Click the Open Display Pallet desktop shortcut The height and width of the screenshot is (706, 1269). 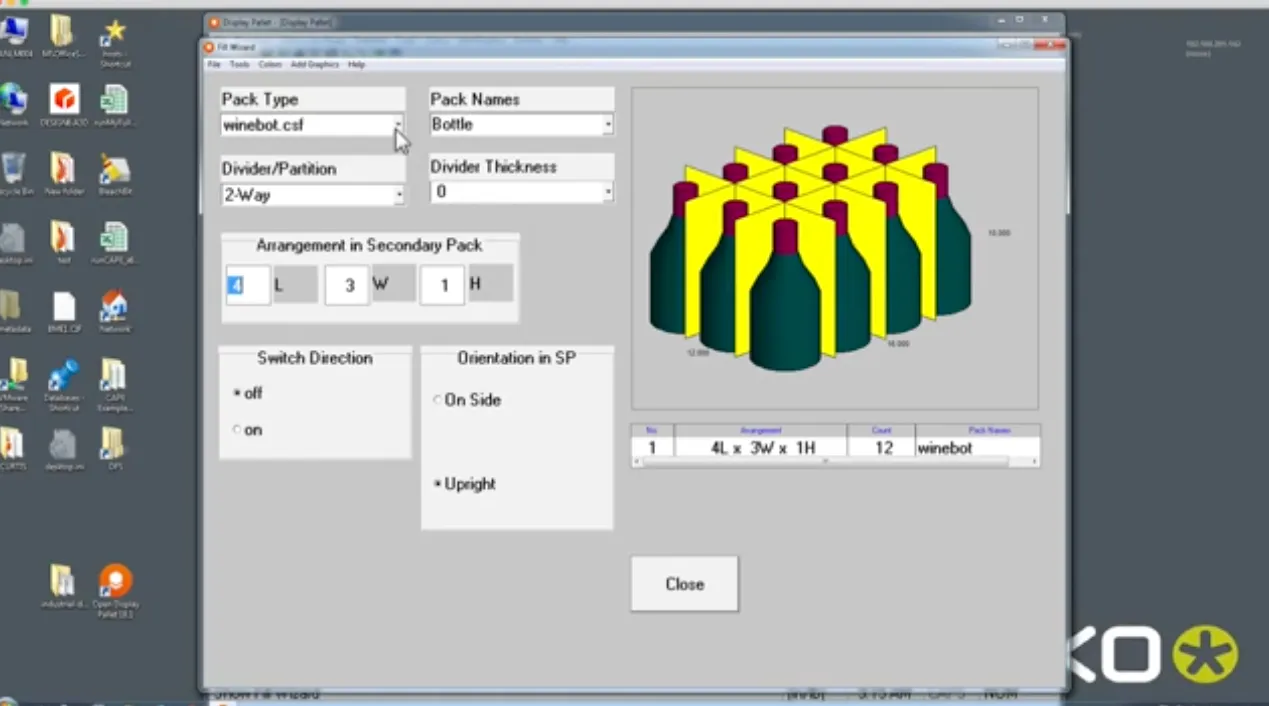point(115,583)
